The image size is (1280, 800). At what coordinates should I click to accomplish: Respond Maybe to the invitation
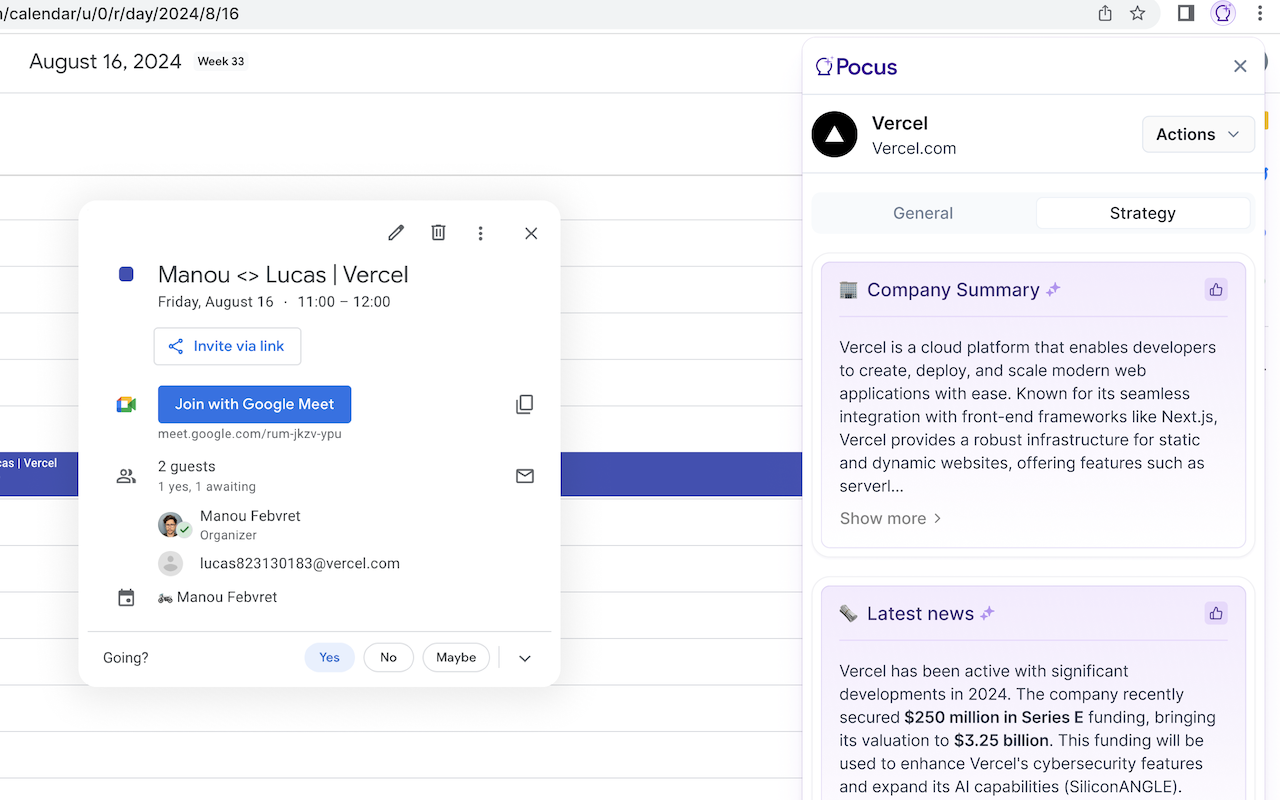pyautogui.click(x=456, y=657)
